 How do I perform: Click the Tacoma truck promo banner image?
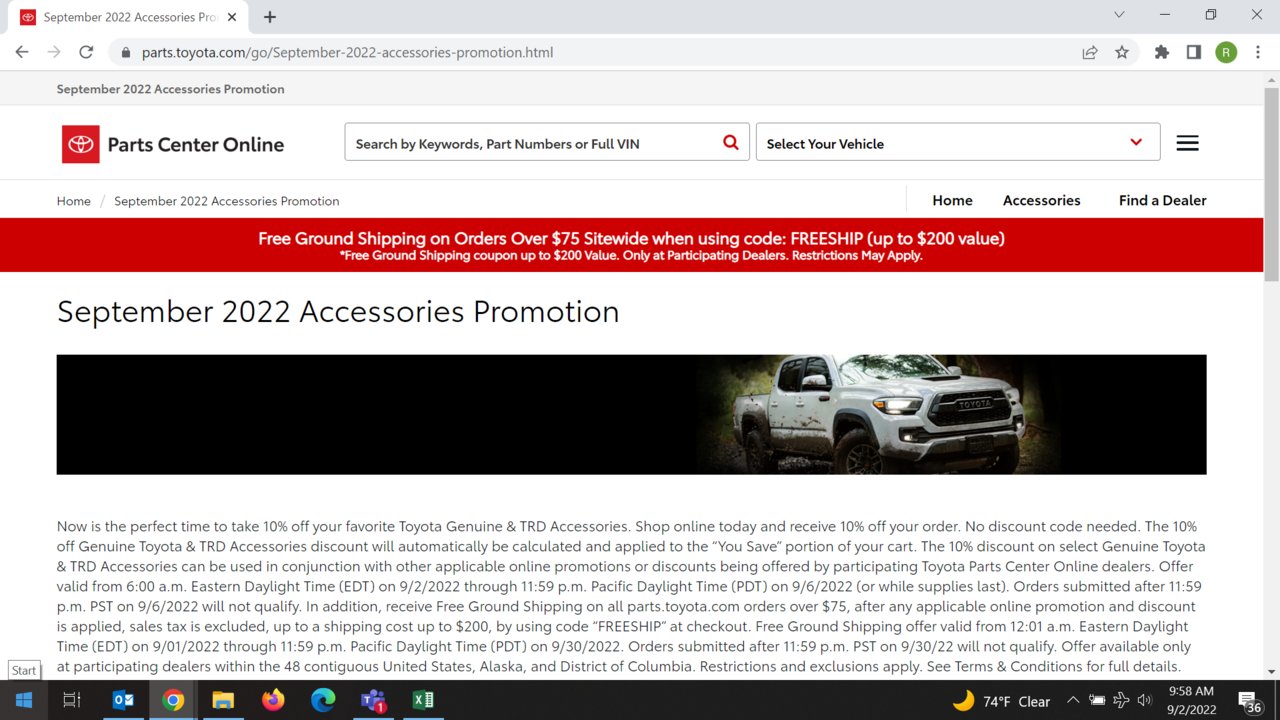(631, 414)
